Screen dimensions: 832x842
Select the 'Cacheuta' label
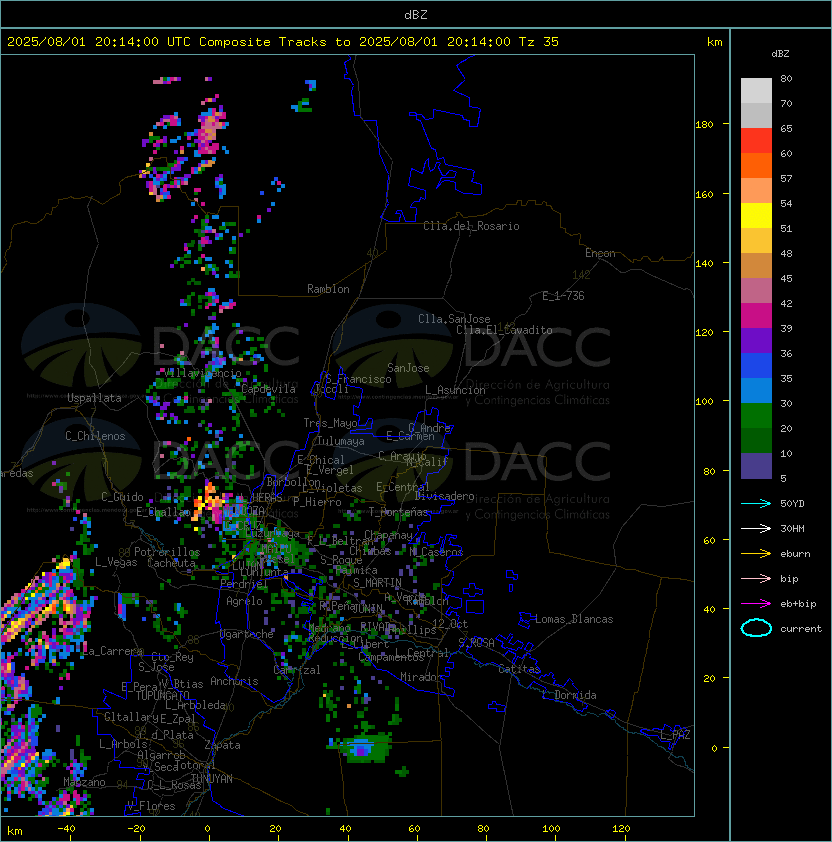pos(171,563)
